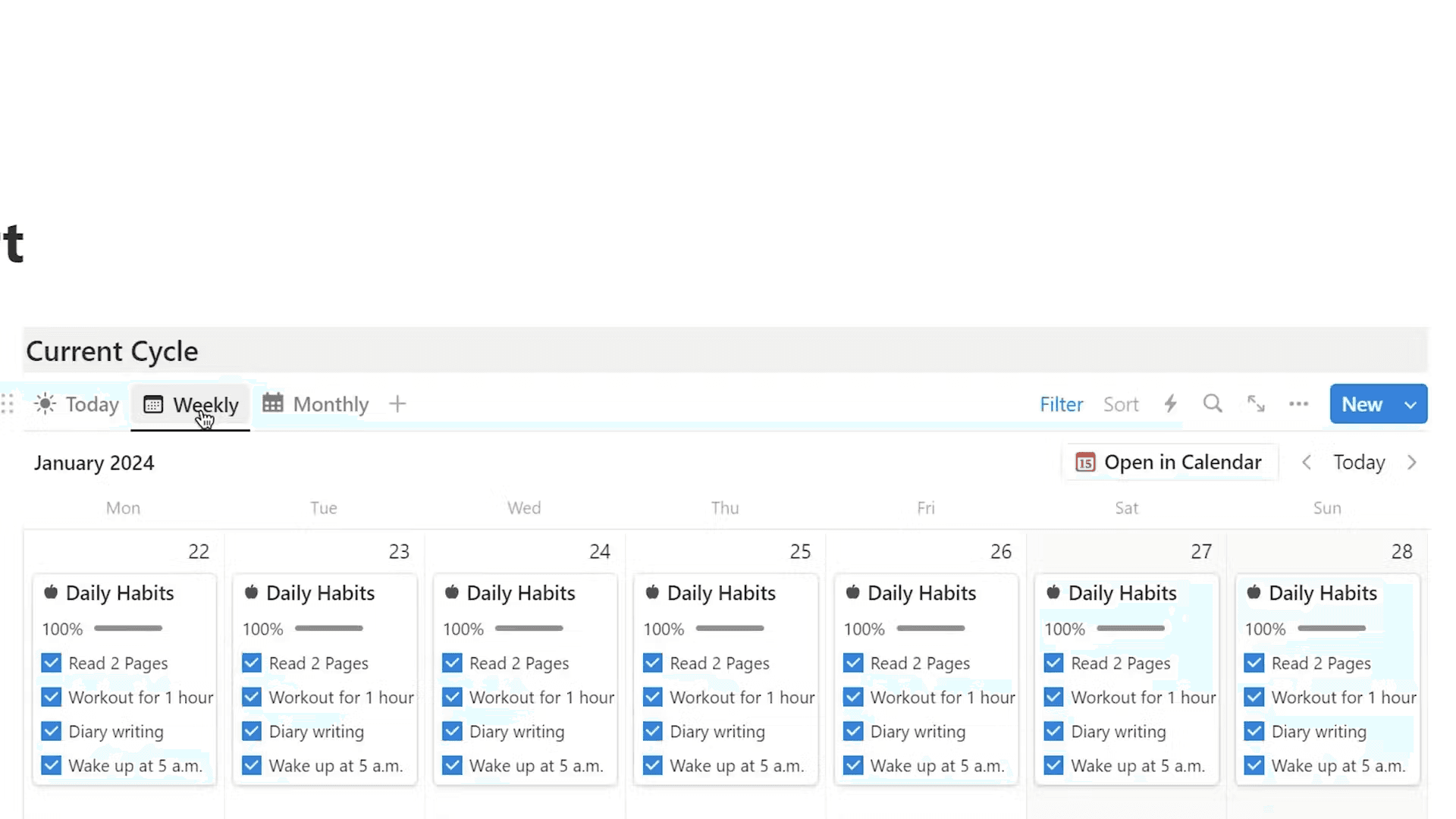Open in Calendar icon button

click(x=1085, y=462)
